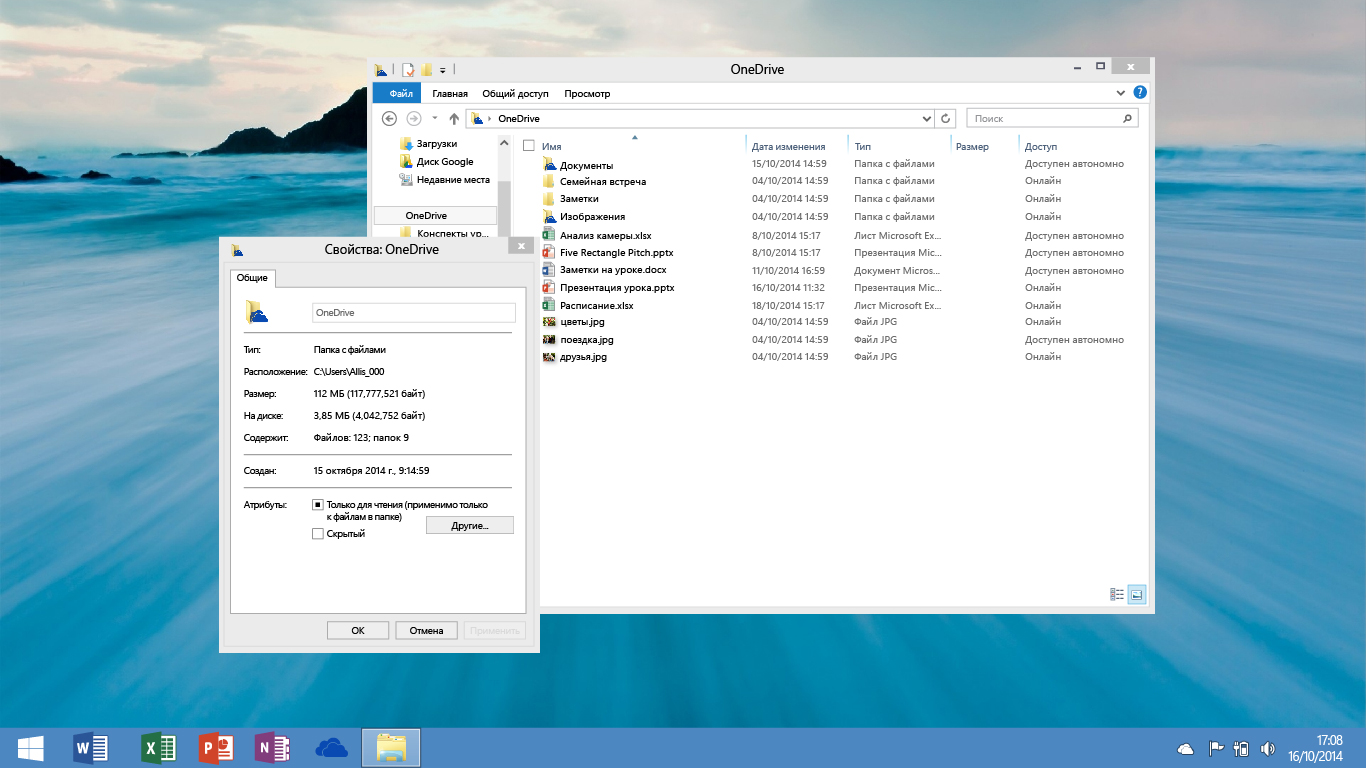
Task: Select the Общие tab in properties
Action: coord(252,278)
